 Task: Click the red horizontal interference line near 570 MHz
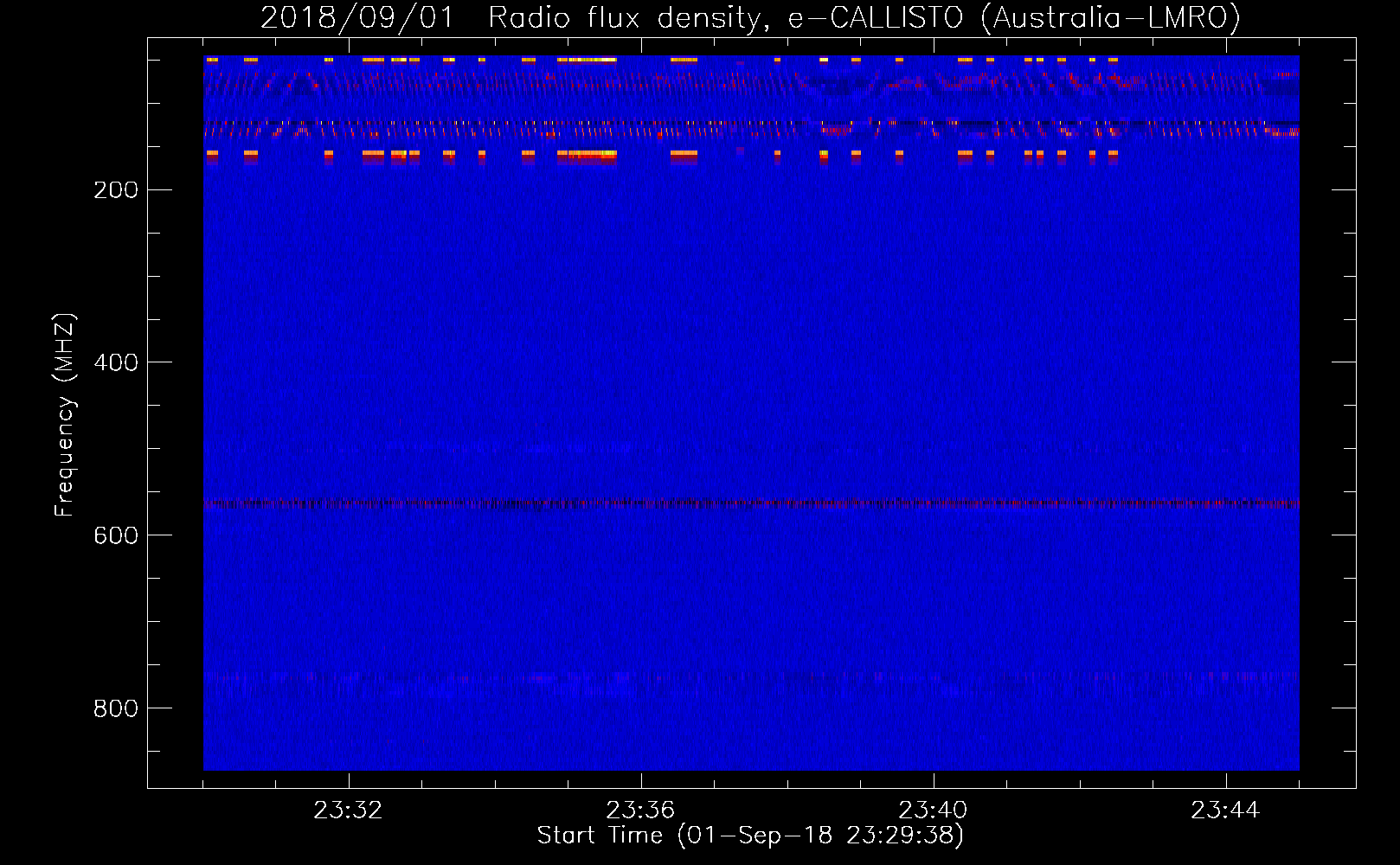[x=751, y=503]
